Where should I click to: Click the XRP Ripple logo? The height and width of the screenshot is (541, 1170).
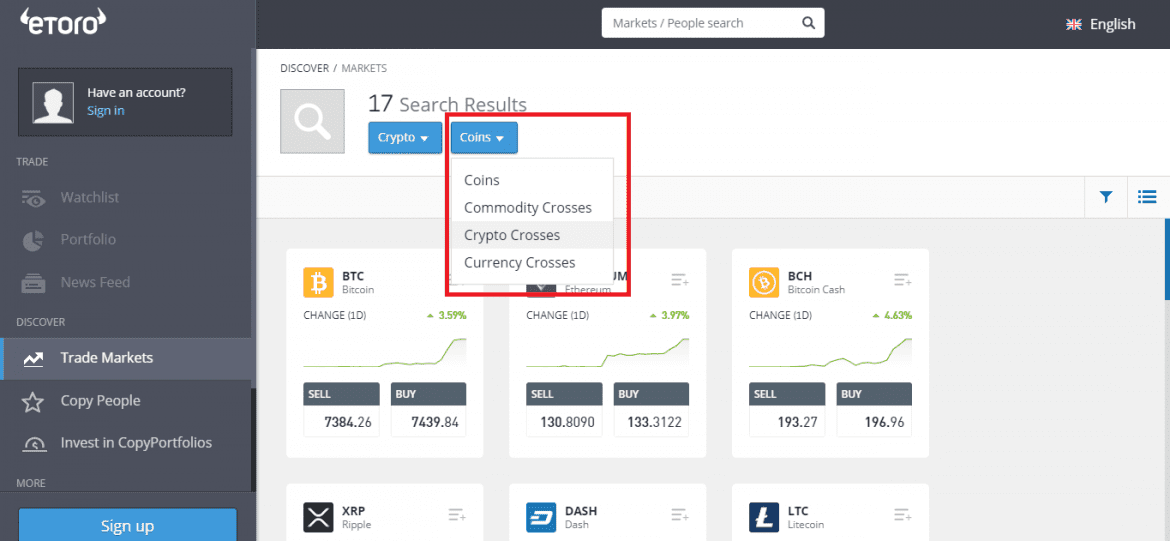click(319, 517)
